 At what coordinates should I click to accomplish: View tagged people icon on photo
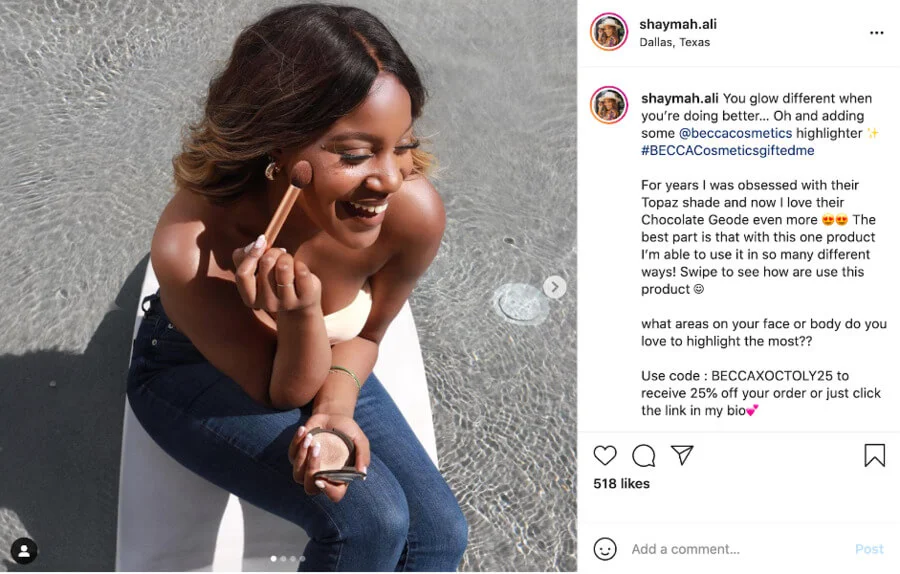(x=24, y=550)
